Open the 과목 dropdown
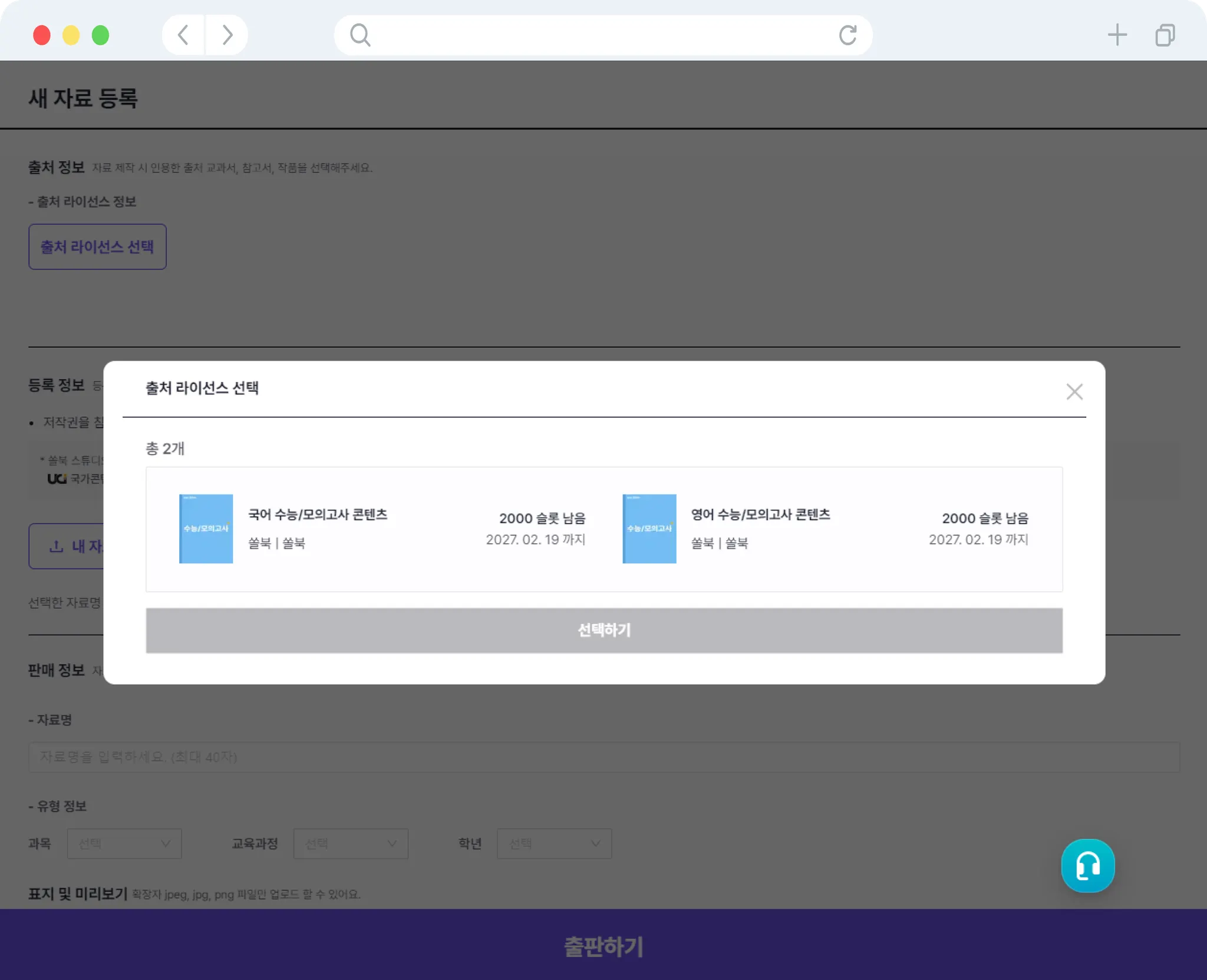Screen dimensions: 1207x980 coord(124,843)
